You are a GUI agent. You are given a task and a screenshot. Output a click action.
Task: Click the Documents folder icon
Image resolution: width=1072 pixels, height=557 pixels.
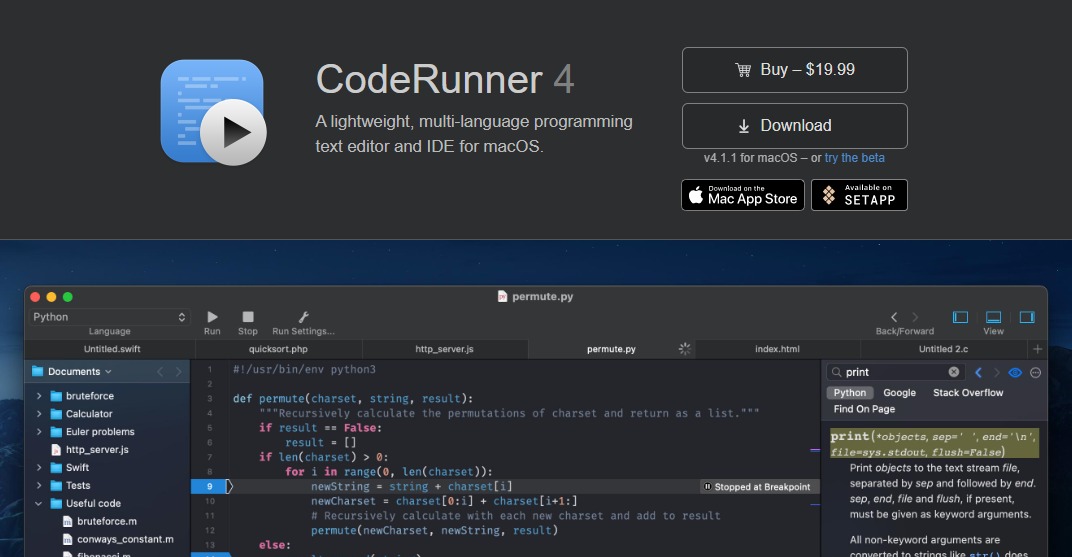coord(38,371)
